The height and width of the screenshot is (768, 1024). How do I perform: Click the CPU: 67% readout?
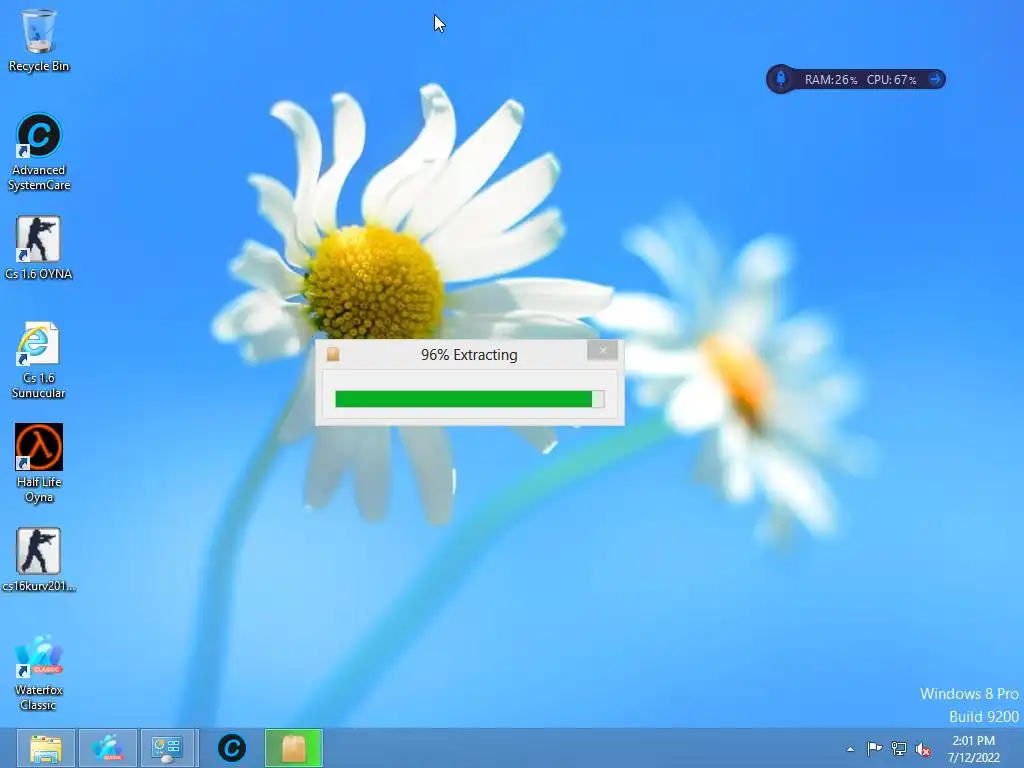[891, 80]
